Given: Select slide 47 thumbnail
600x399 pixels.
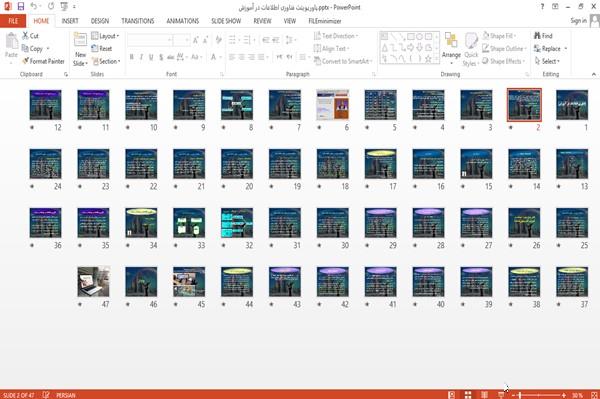Looking at the screenshot, I should pos(93,282).
